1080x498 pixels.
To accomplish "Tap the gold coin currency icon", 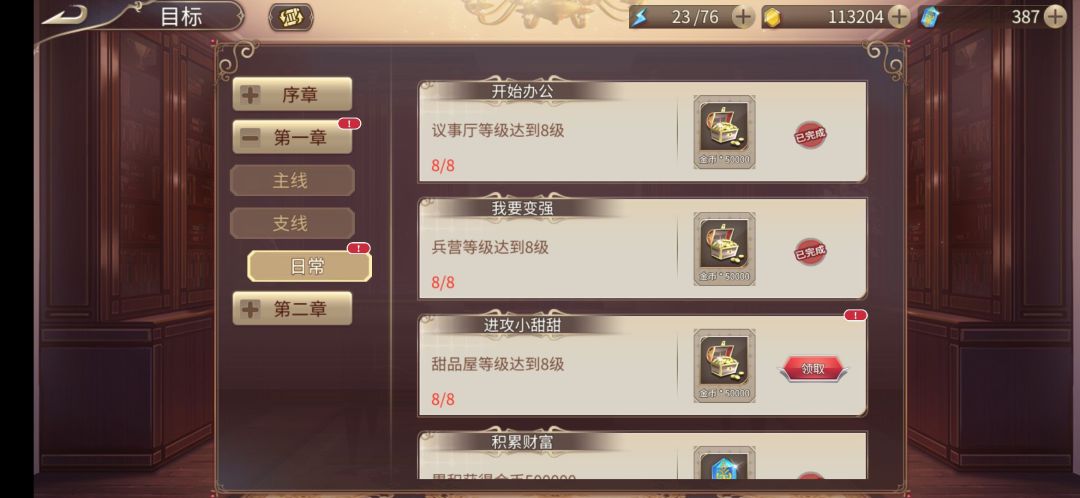I will tap(772, 17).
